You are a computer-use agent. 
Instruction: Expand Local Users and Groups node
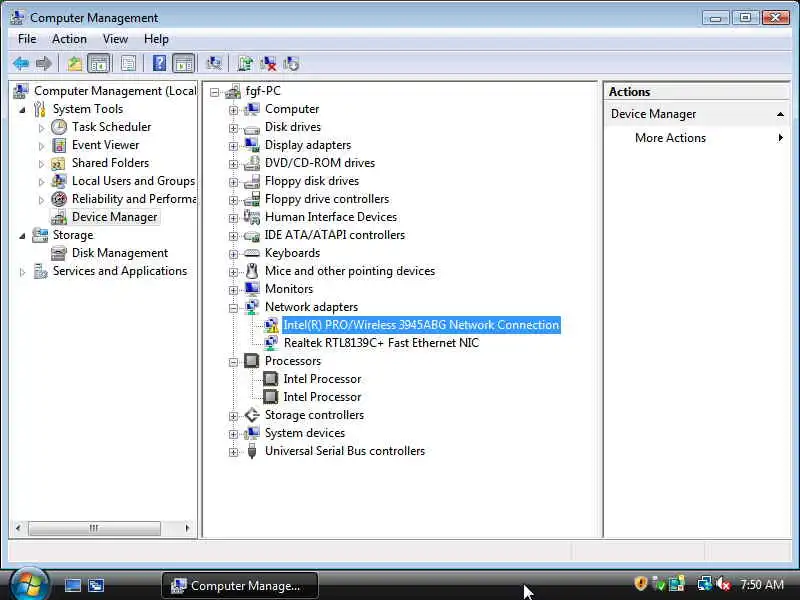point(41,182)
